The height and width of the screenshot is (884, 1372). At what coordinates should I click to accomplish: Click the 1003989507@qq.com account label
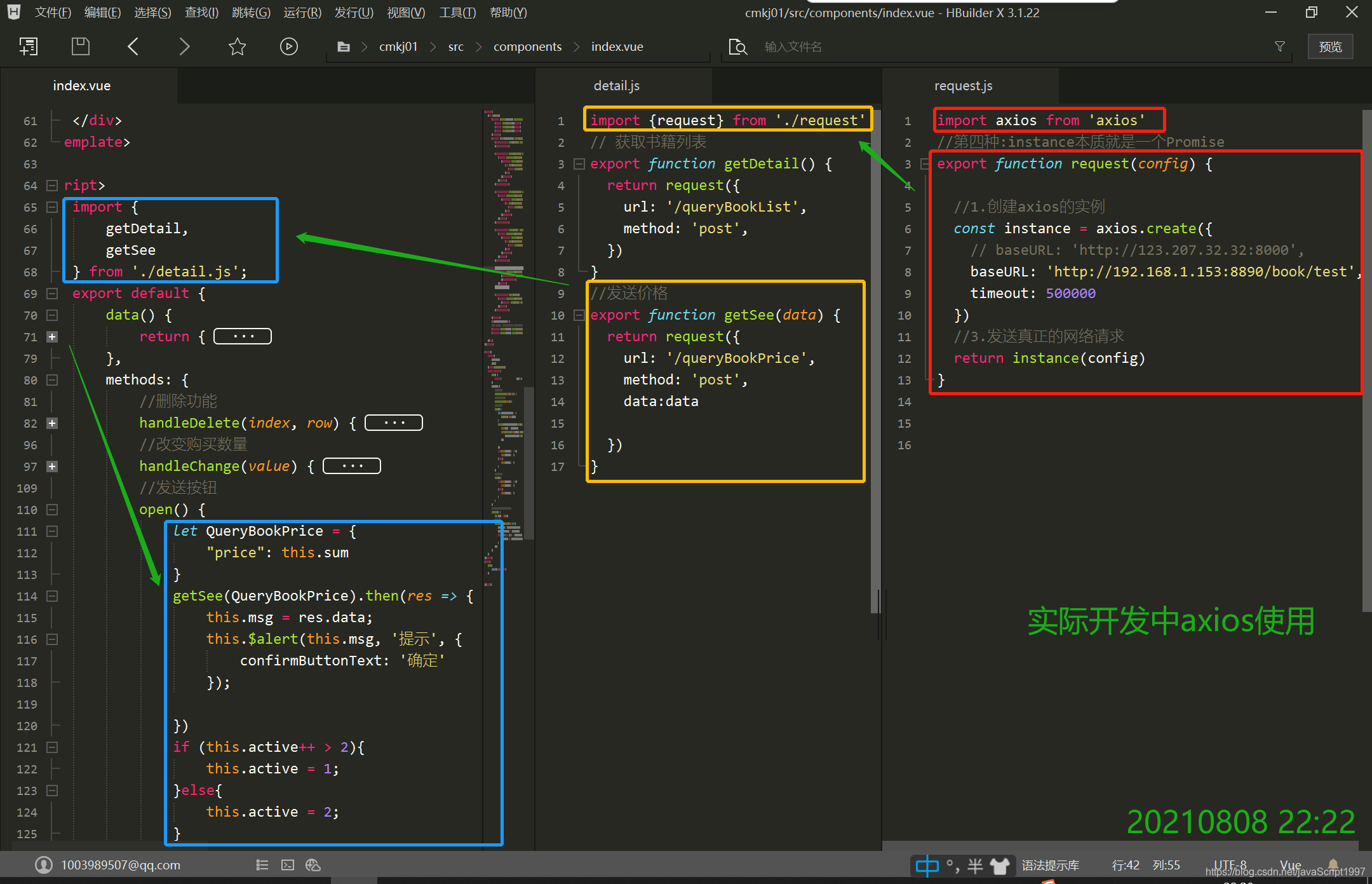pos(121,865)
